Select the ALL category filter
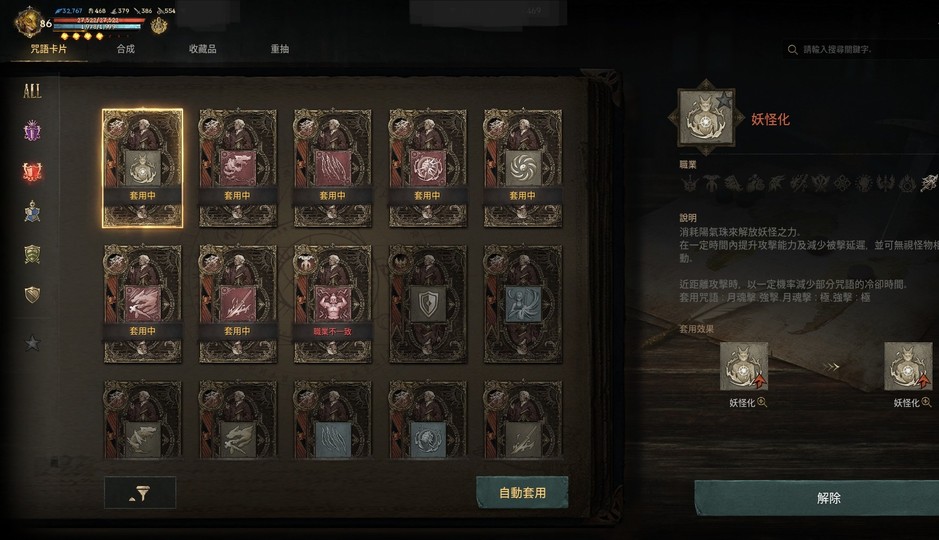The height and width of the screenshot is (540, 939). (32, 91)
